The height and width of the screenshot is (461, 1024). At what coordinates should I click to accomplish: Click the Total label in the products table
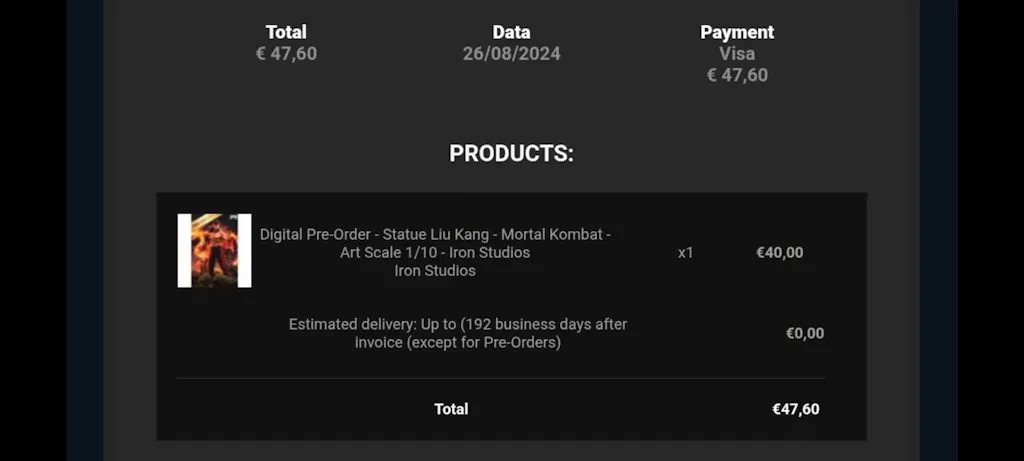(451, 408)
